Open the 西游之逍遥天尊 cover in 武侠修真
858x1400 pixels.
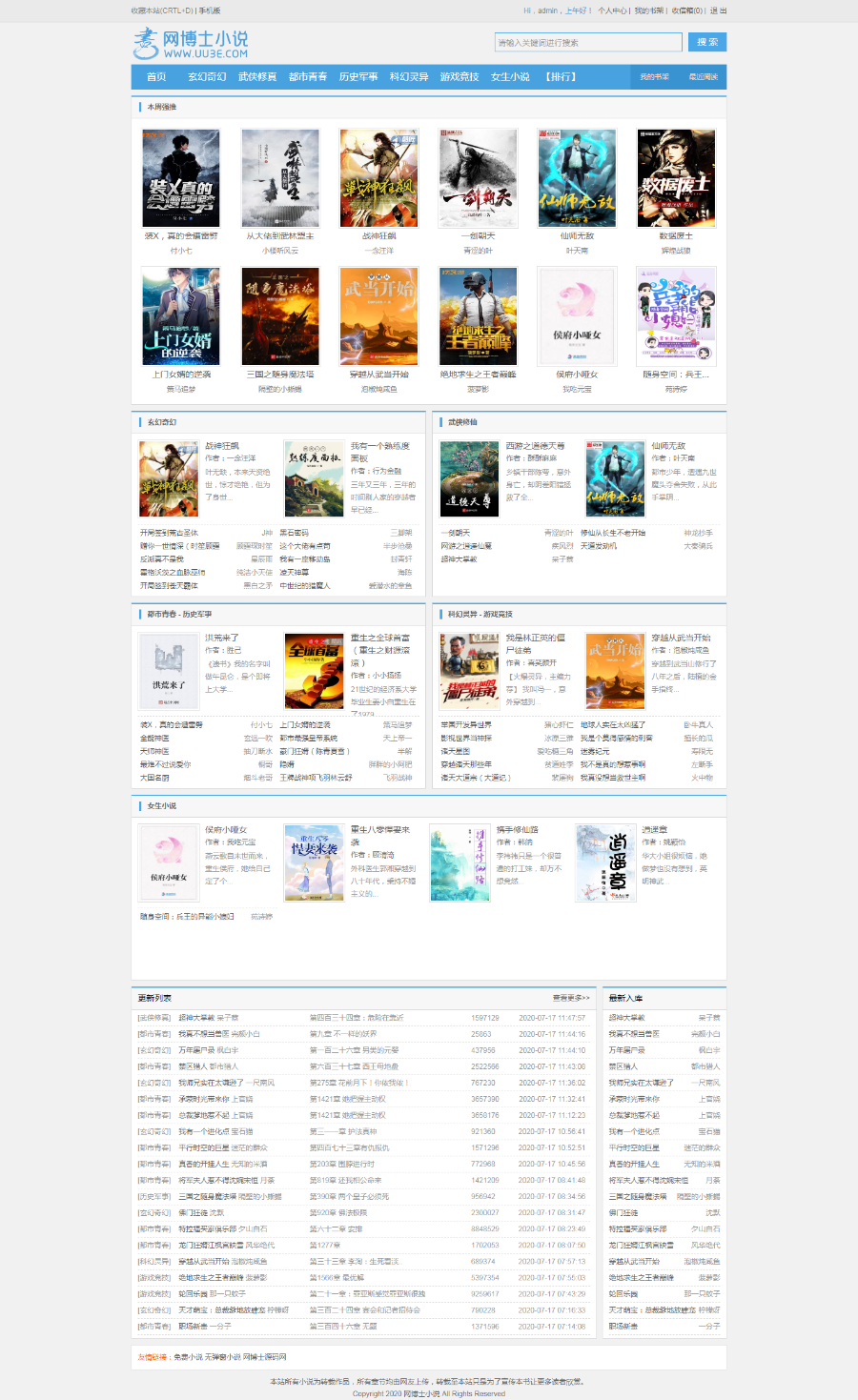tap(469, 479)
